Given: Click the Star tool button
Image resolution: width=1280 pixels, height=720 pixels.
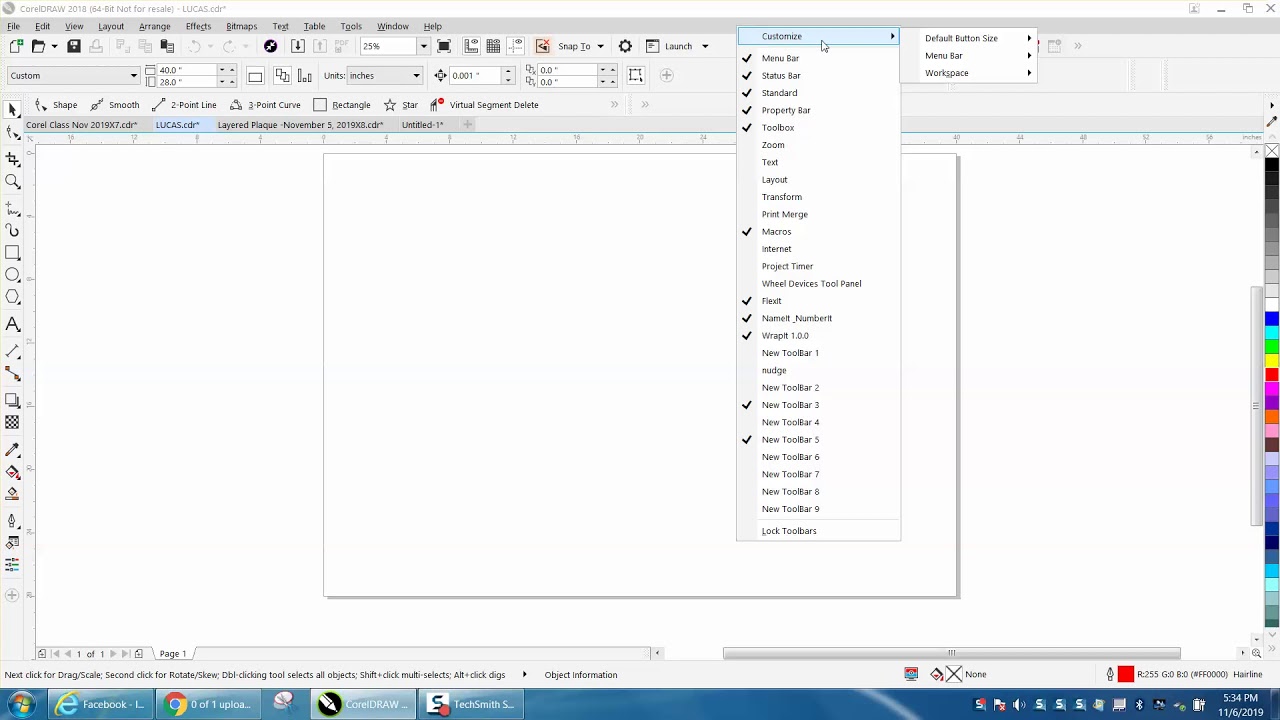Looking at the screenshot, I should point(401,105).
